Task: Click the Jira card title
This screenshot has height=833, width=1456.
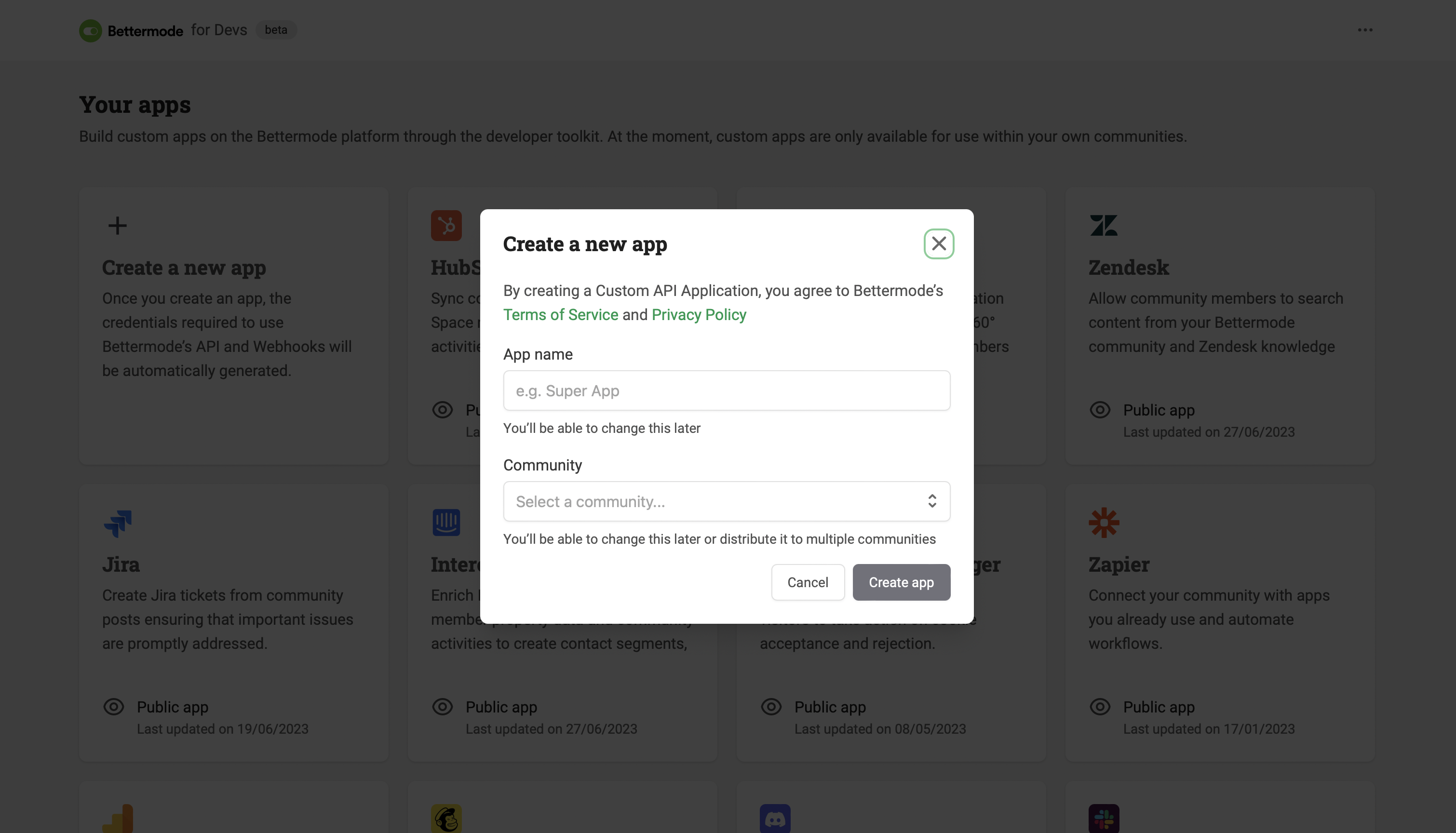Action: [x=121, y=564]
